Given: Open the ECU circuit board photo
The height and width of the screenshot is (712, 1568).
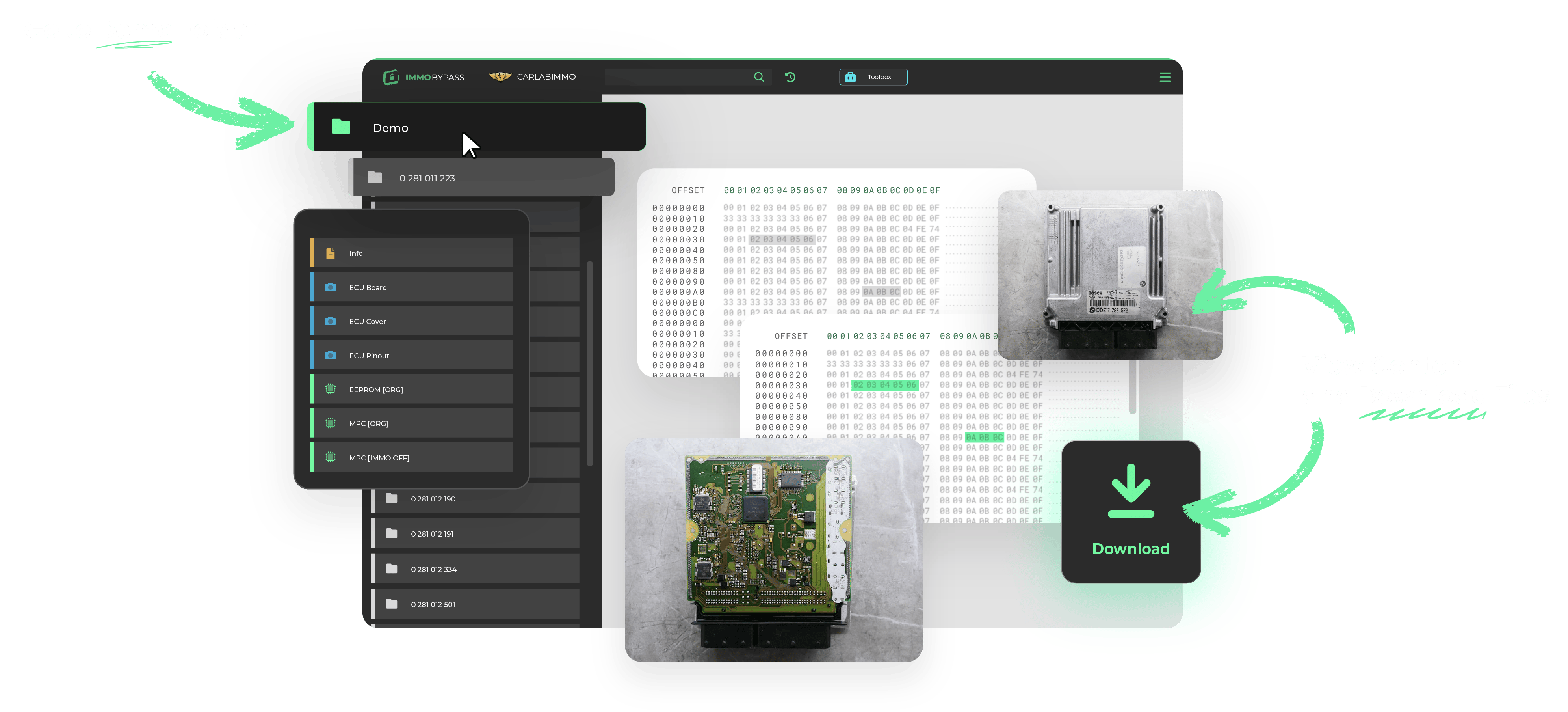Looking at the screenshot, I should click(774, 550).
